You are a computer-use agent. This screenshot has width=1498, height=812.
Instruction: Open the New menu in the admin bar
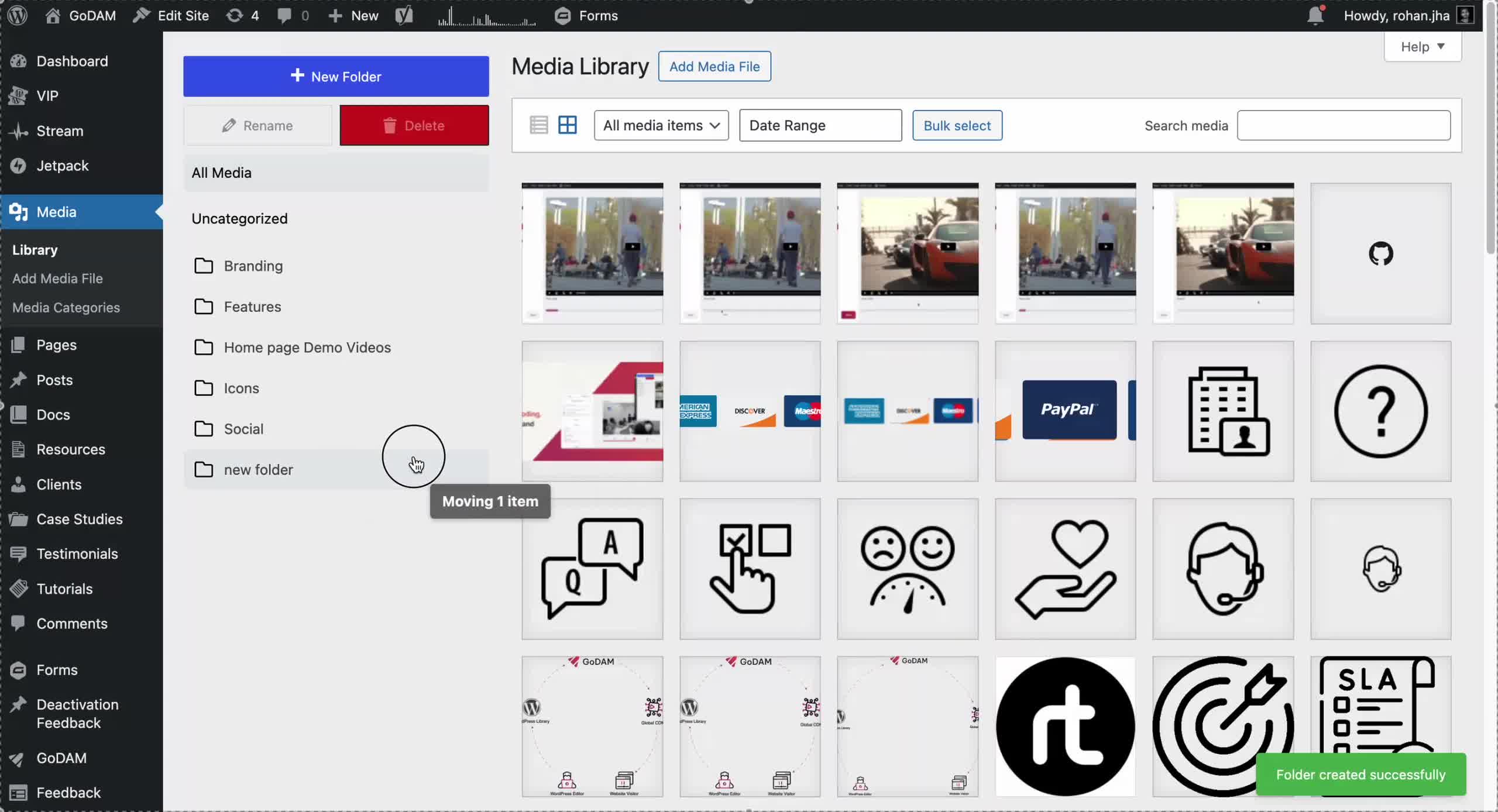tap(353, 16)
